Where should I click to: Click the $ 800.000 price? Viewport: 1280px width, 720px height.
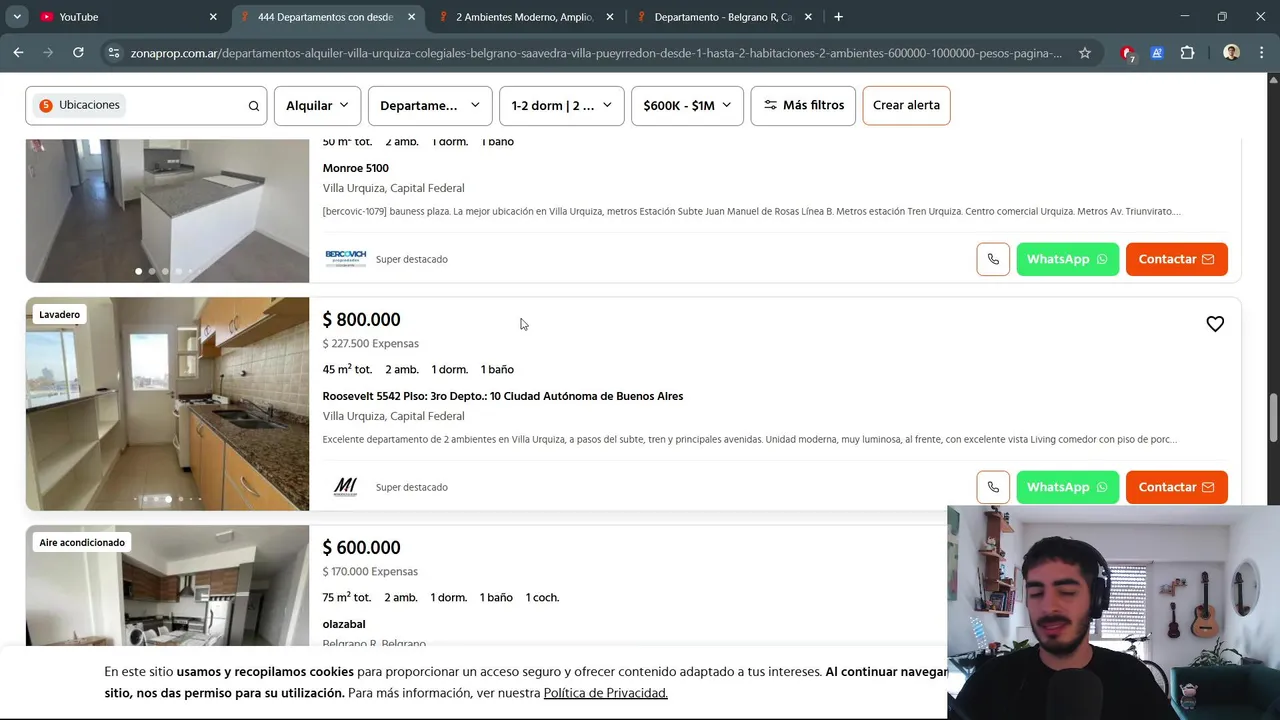361,320
